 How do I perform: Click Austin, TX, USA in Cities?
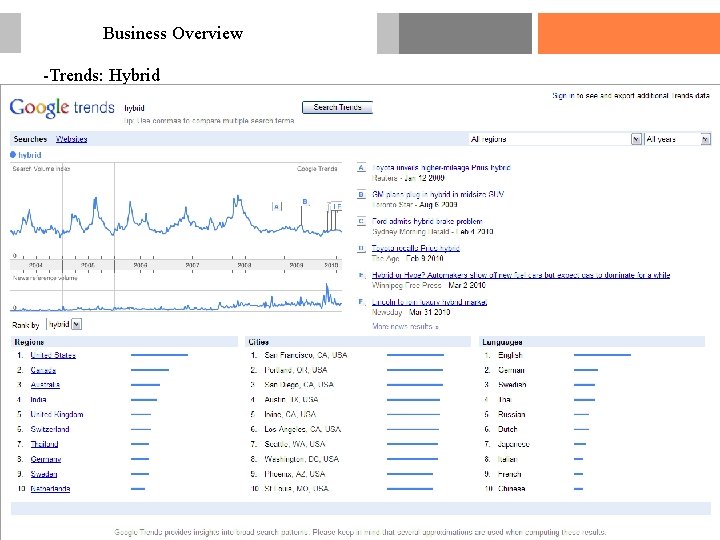click(291, 399)
